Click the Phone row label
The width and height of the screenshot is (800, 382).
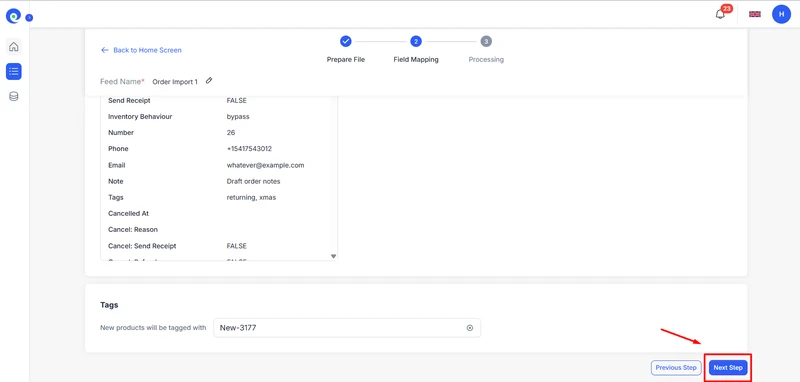click(118, 149)
